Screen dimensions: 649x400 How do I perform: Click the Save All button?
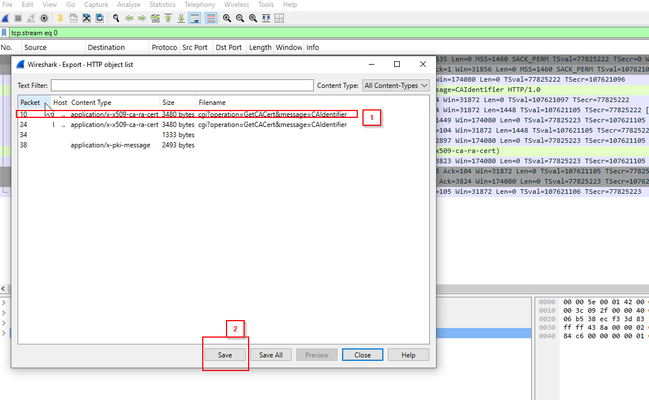[x=271, y=355]
